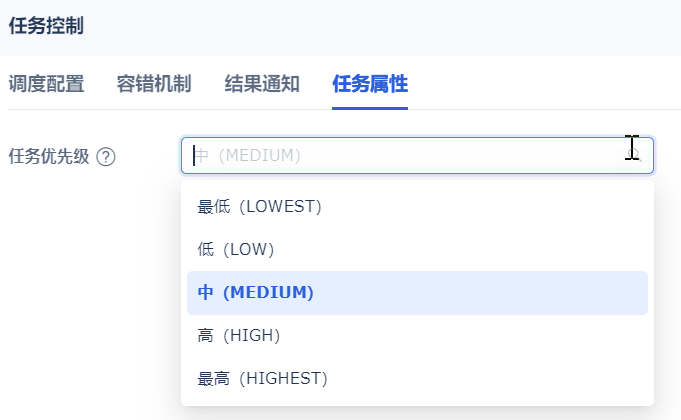
Task: Go to the 结果通知 tab
Action: point(262,84)
